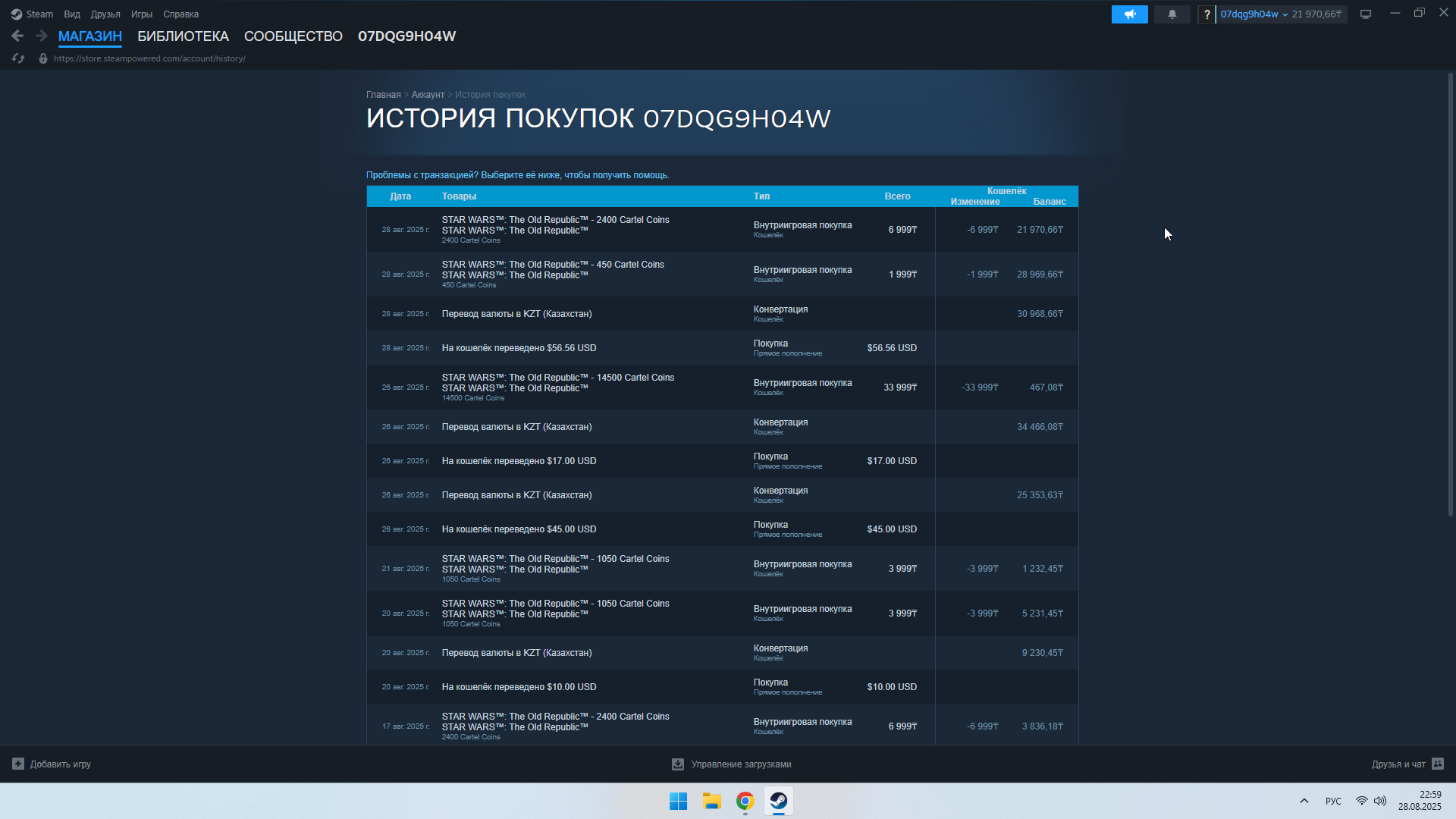
Task: Click the Steam logo icon in menu bar
Action: tap(17, 14)
